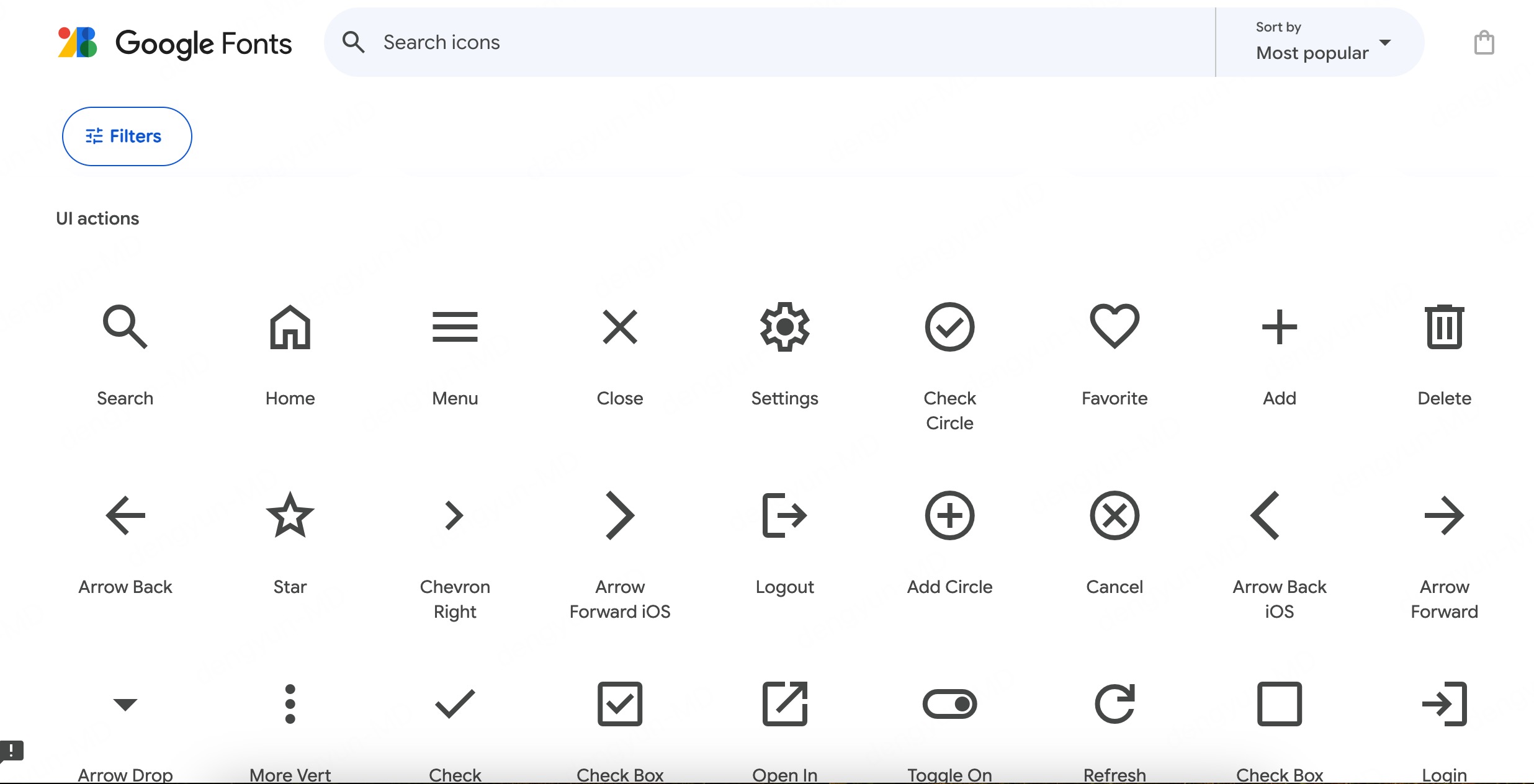This screenshot has width=1534, height=784.
Task: Pick the Favorite heart icon
Action: point(1115,326)
